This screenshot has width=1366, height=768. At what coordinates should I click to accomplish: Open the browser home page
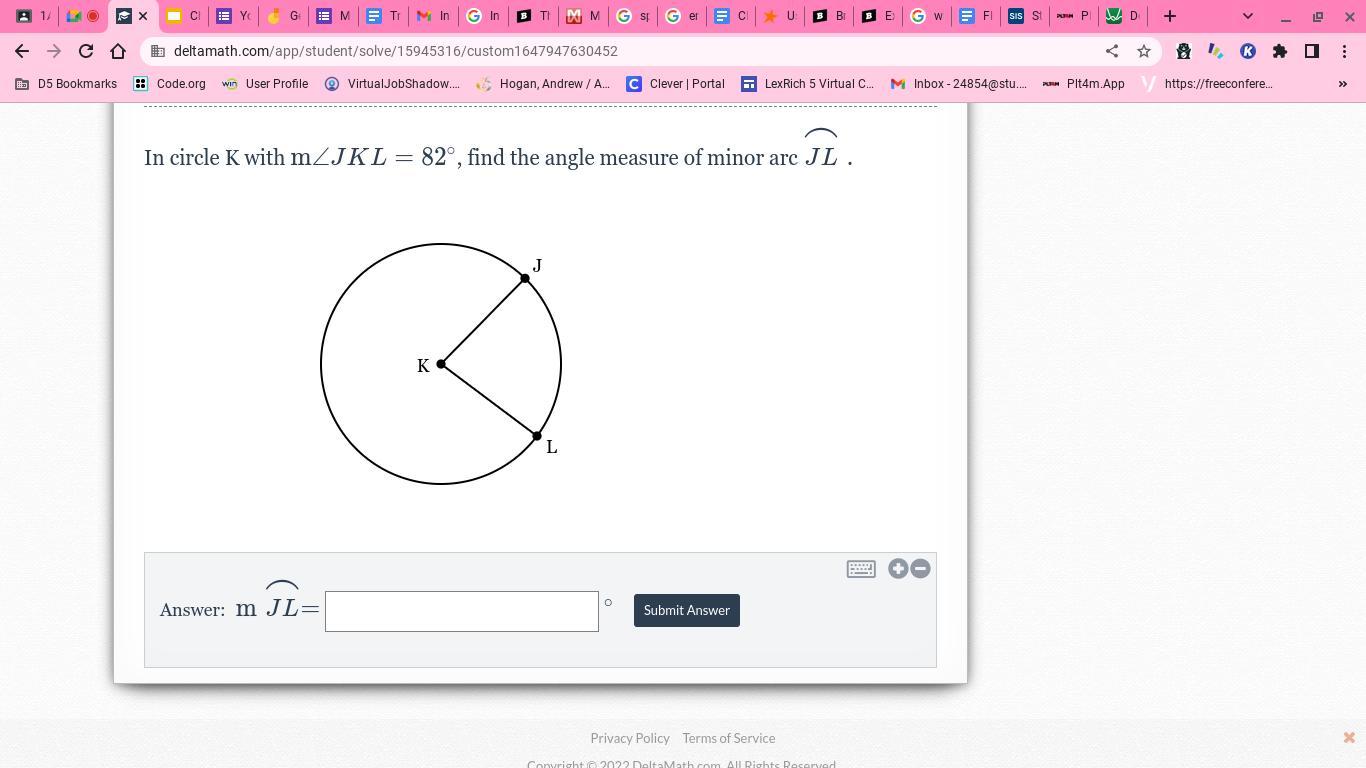[x=118, y=51]
